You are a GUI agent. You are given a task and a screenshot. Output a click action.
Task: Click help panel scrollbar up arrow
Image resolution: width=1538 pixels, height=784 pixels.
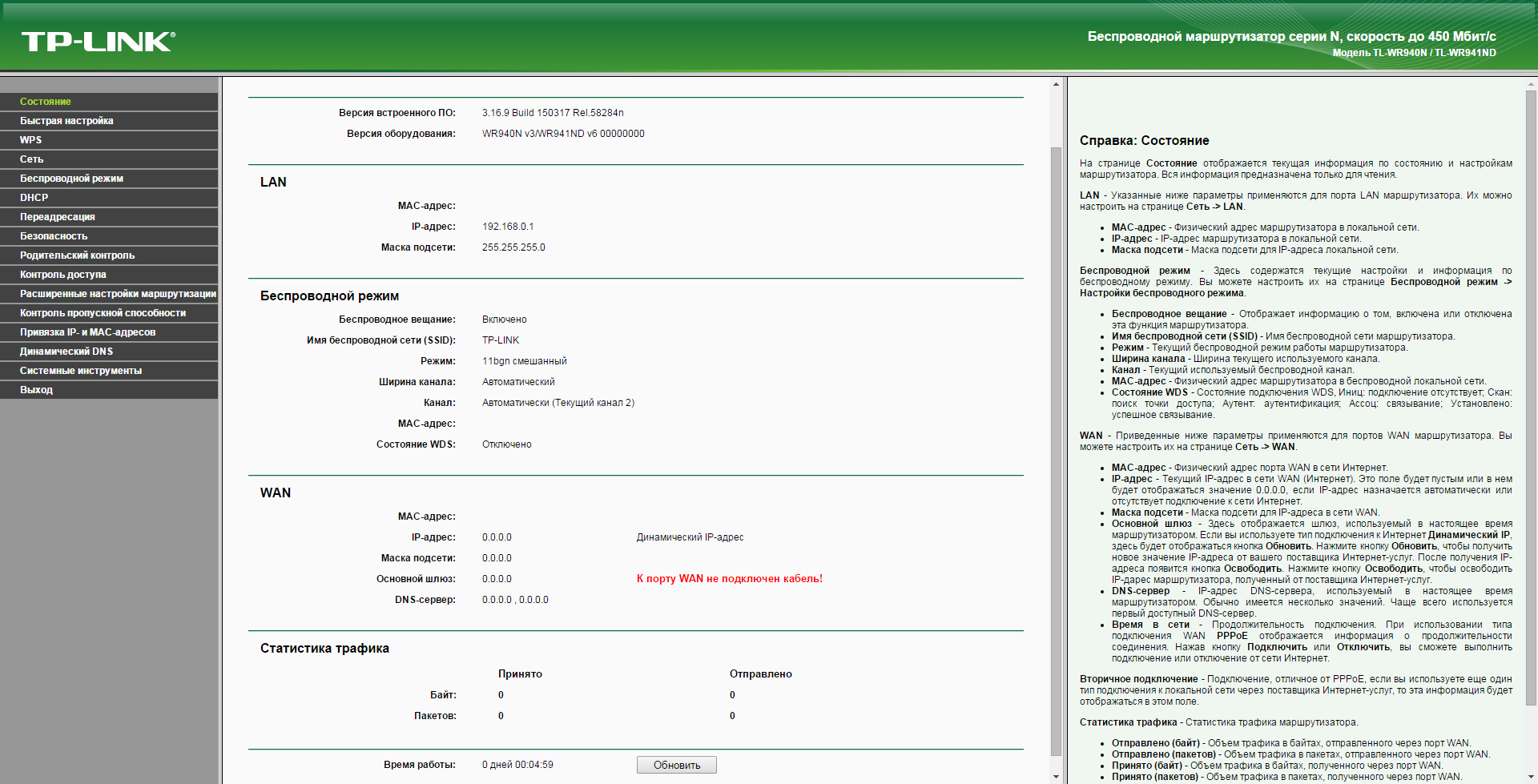click(1532, 83)
